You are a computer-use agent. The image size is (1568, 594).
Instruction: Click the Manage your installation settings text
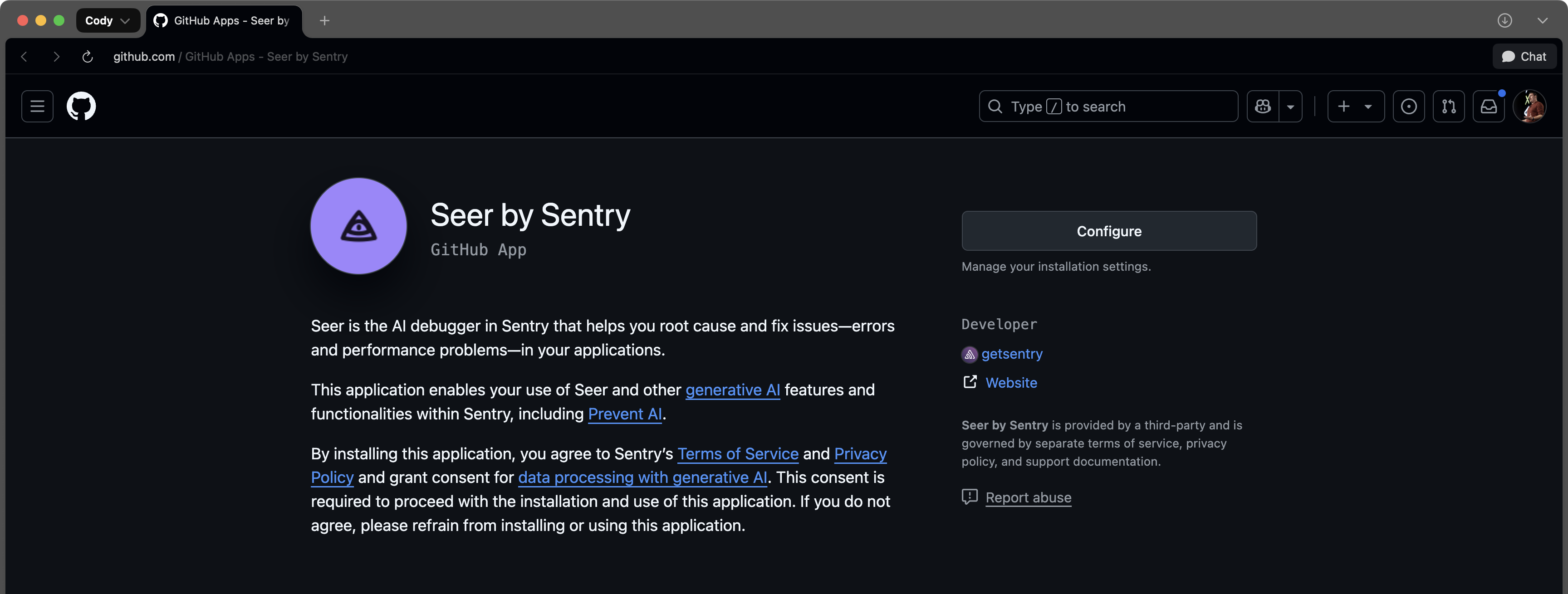1056,267
